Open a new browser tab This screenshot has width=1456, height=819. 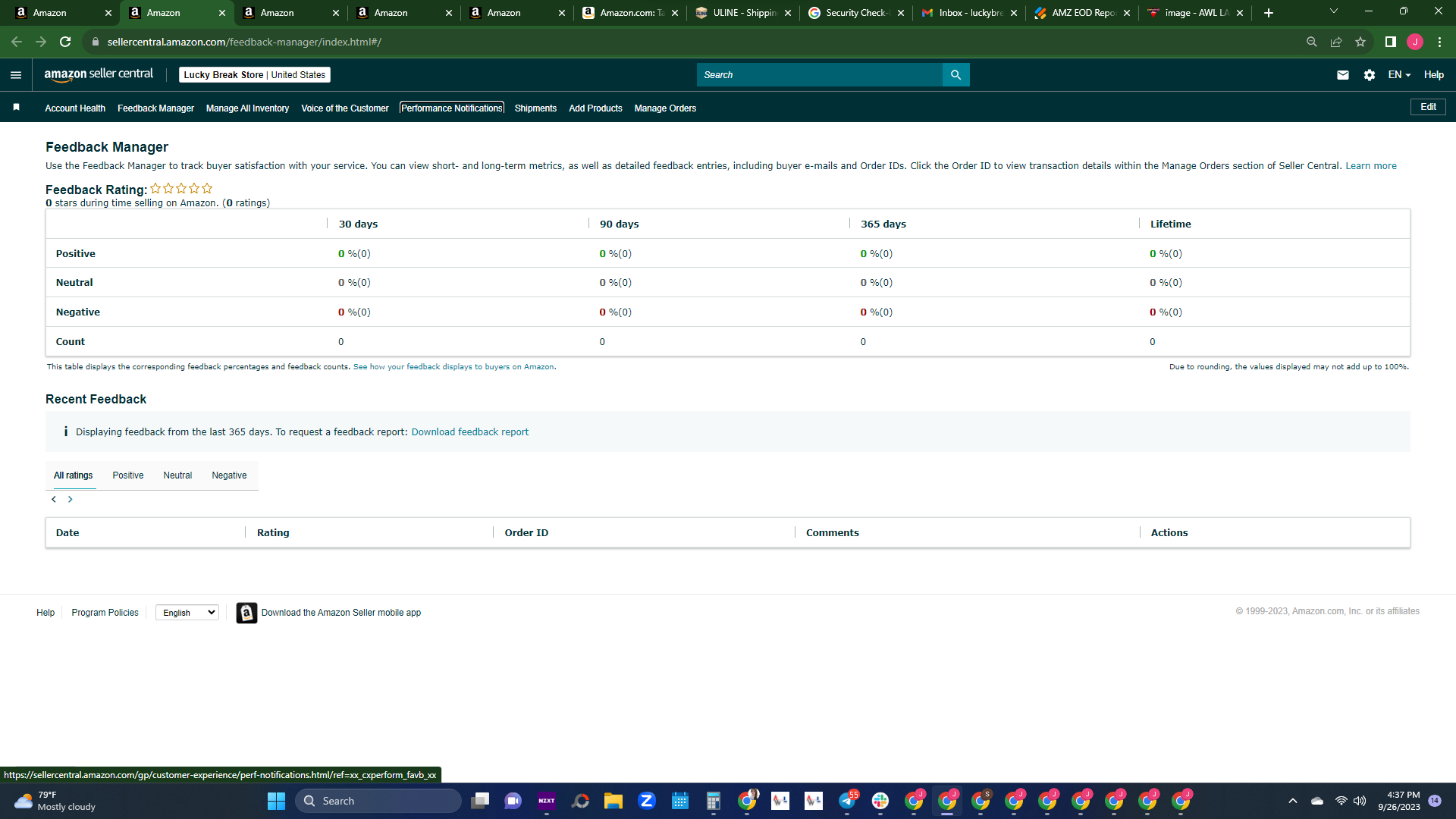point(1269,13)
